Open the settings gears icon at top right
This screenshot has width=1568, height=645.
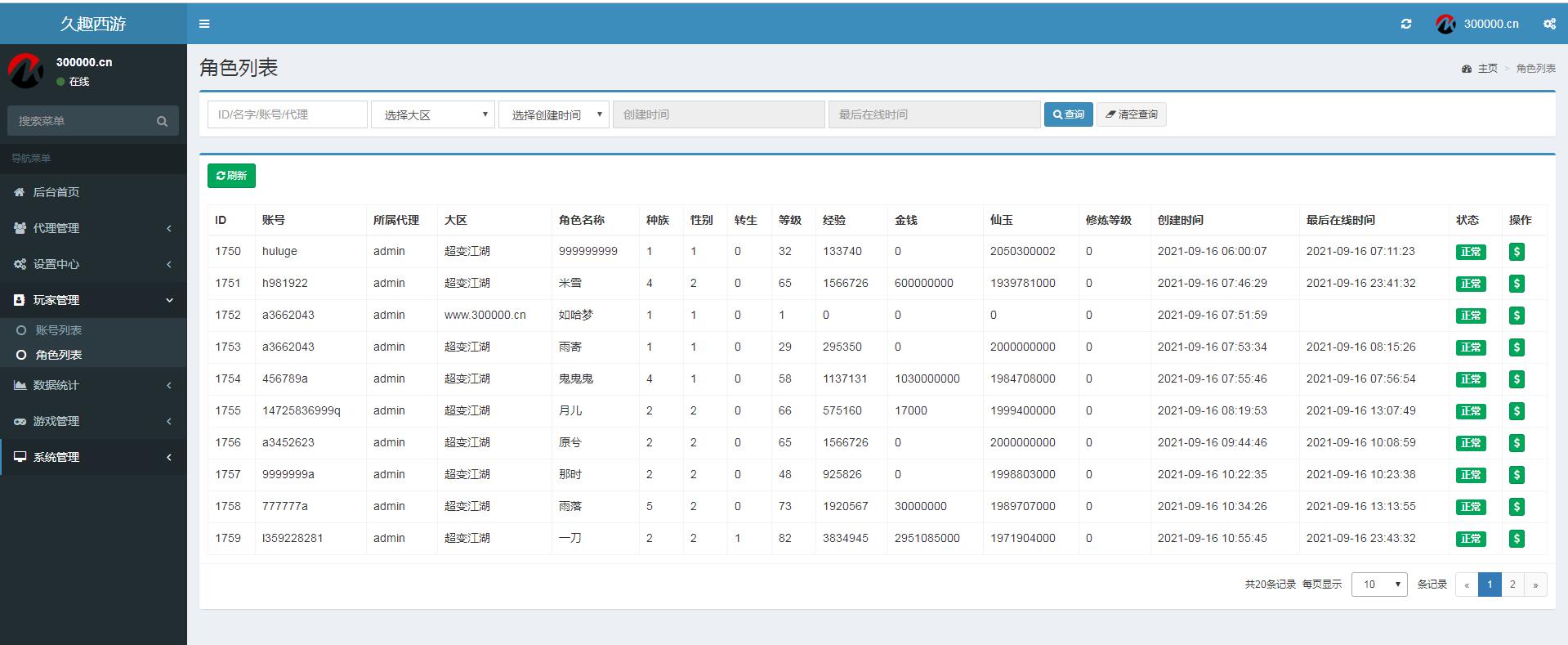pyautogui.click(x=1548, y=24)
